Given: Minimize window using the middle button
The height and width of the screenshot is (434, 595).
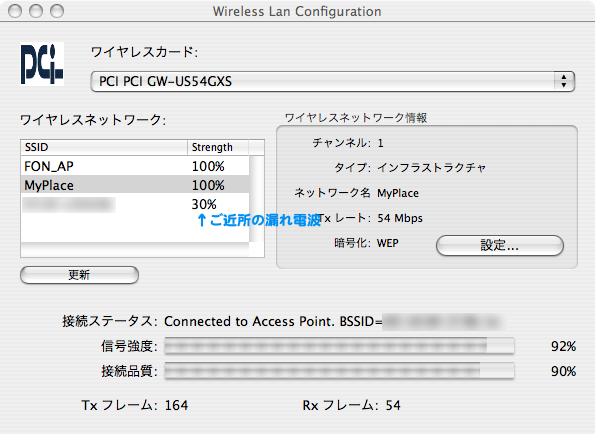Looking at the screenshot, I should click(x=36, y=11).
